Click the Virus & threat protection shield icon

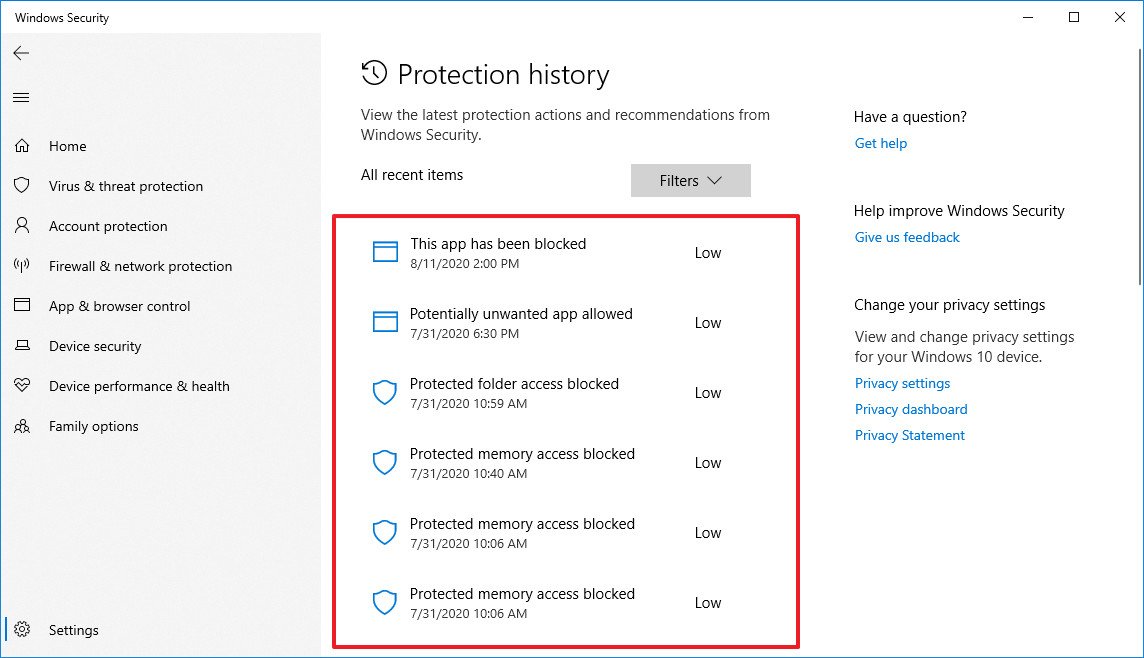click(22, 186)
